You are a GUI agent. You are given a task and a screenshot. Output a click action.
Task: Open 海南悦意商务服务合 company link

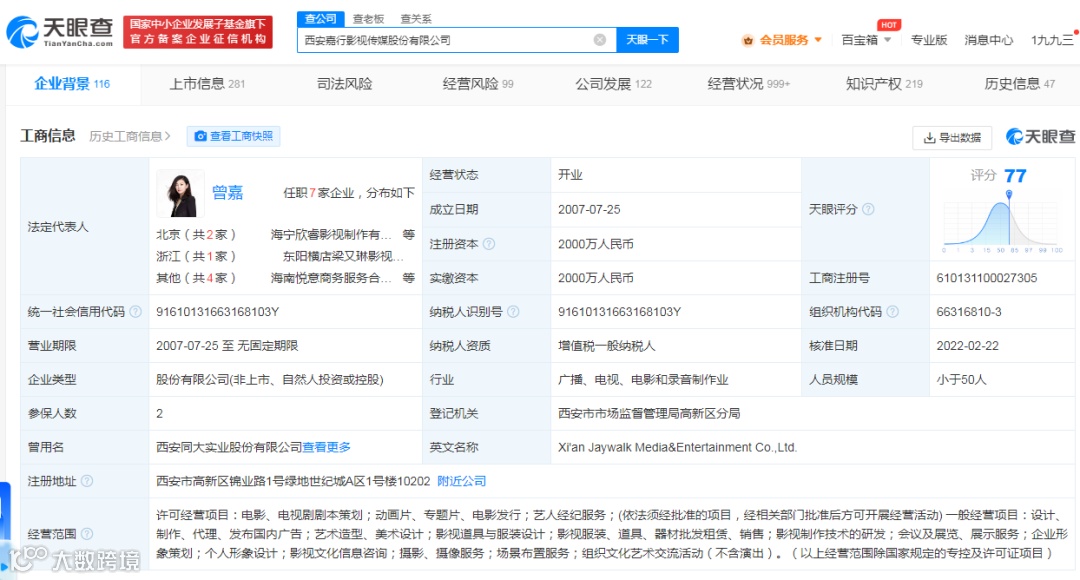(331, 278)
